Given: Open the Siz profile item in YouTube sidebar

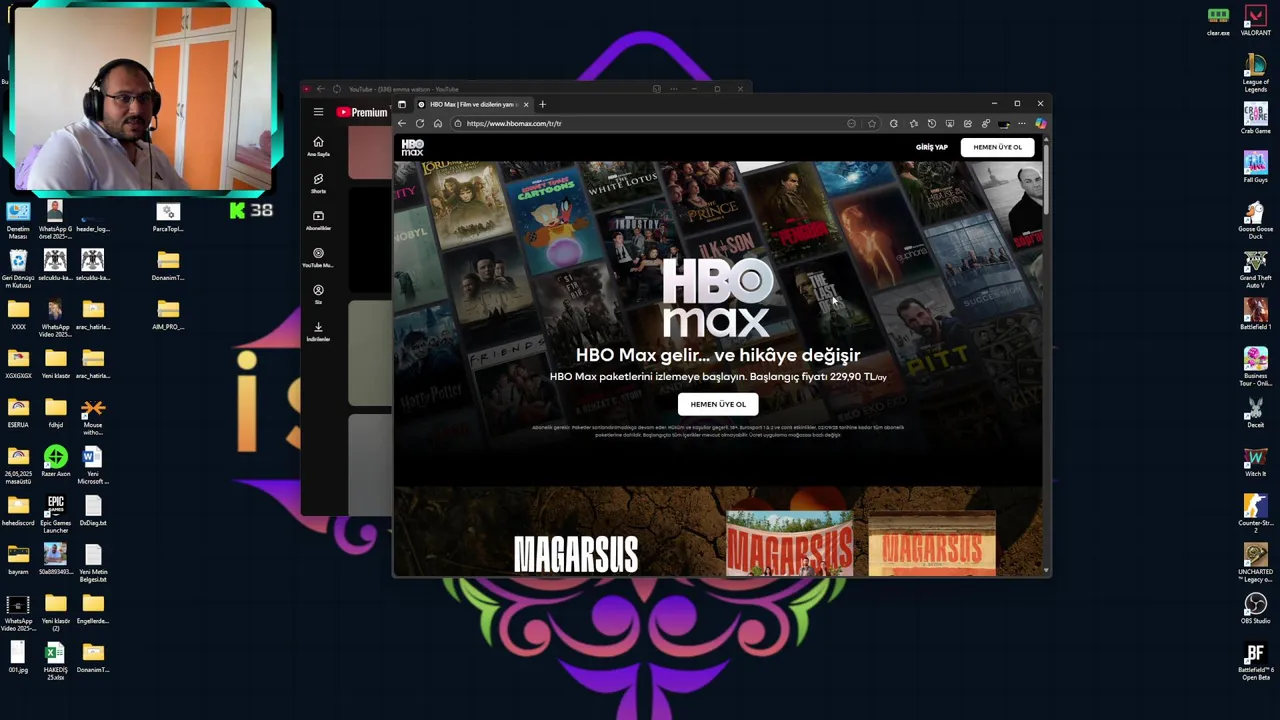Looking at the screenshot, I should 318,294.
